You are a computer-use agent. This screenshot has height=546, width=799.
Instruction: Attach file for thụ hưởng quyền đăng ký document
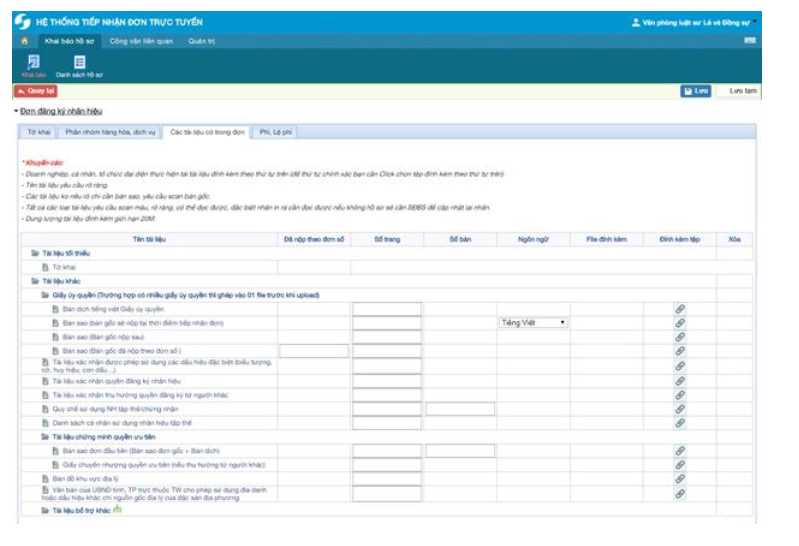coord(680,395)
